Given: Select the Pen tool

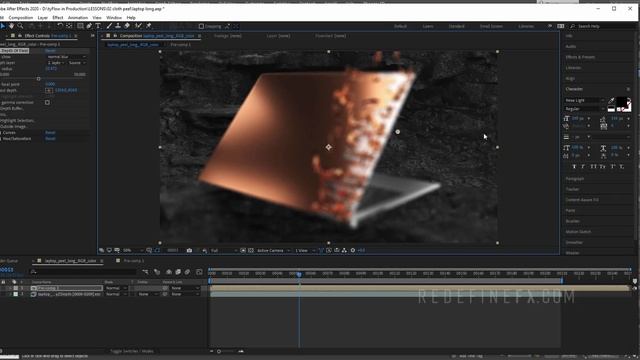Looking at the screenshot, I should (x=89, y=26).
